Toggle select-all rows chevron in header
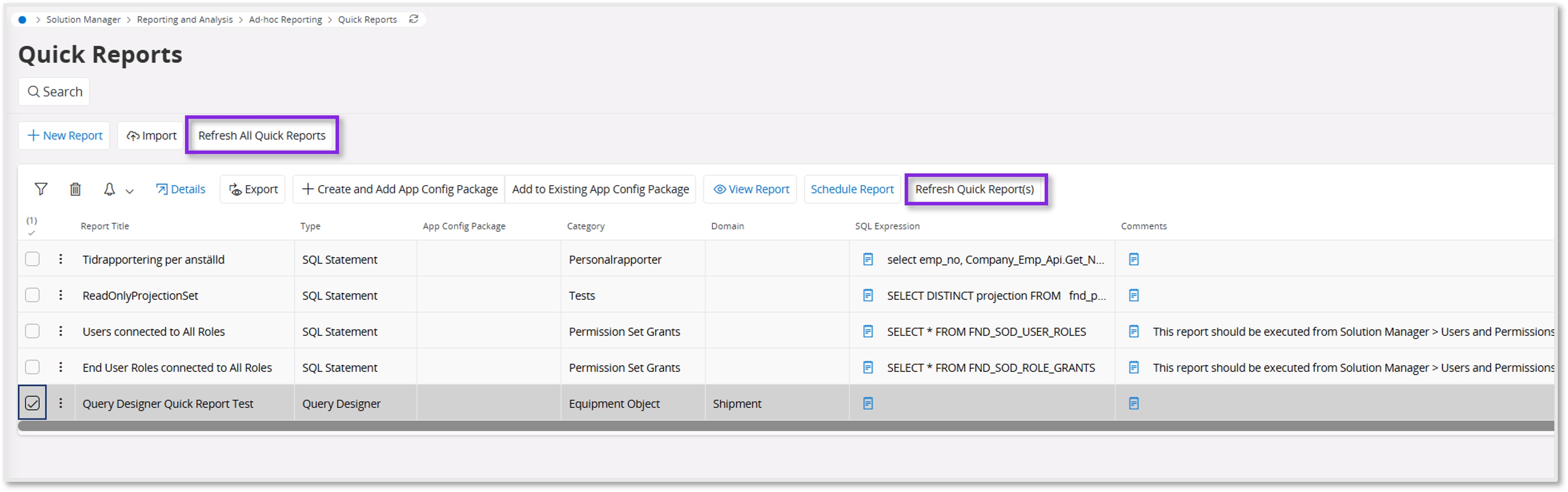 tap(32, 232)
